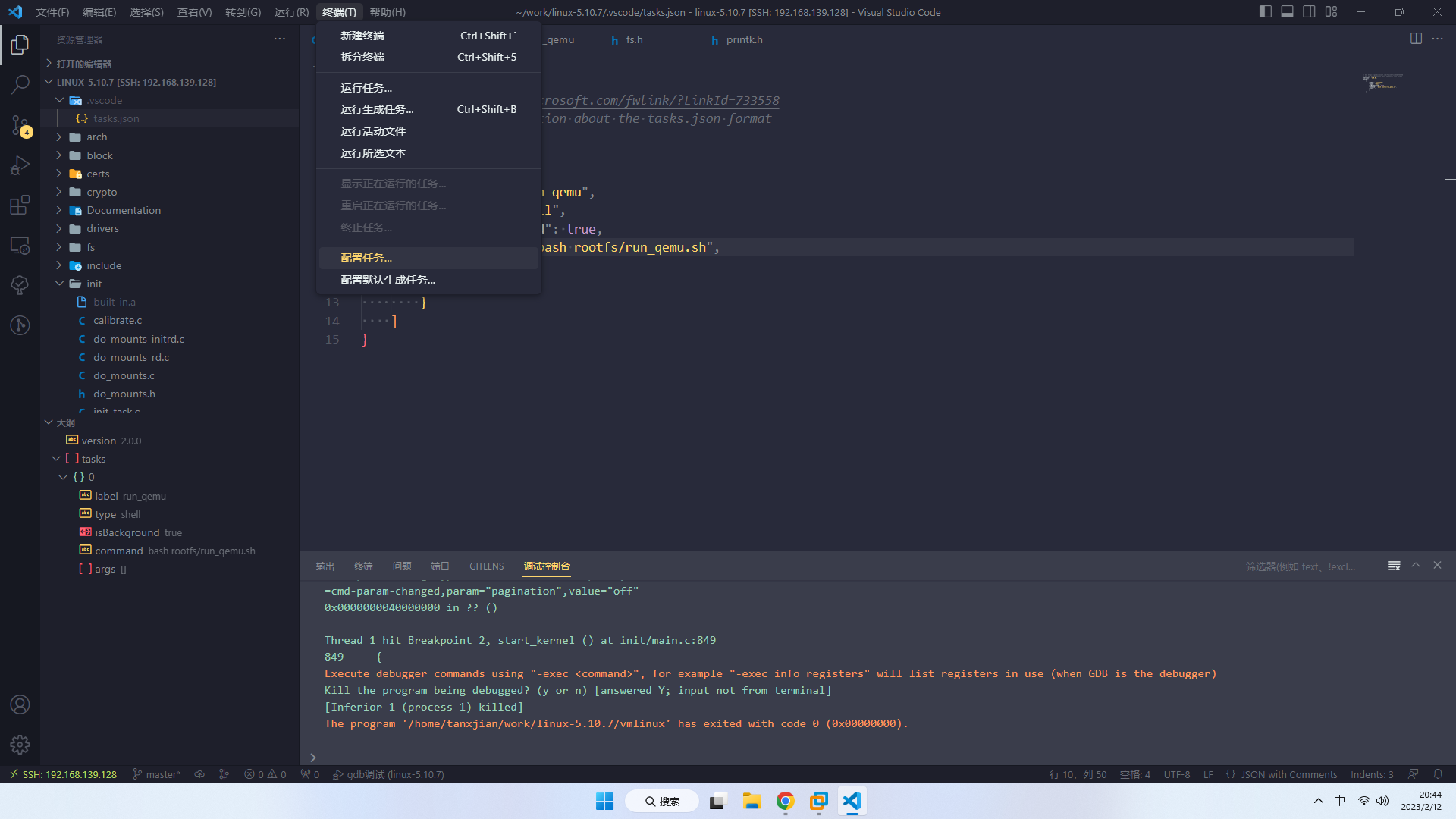Choose Configure Tasks menu entry
Screen dimensions: 1456x819
428,258
